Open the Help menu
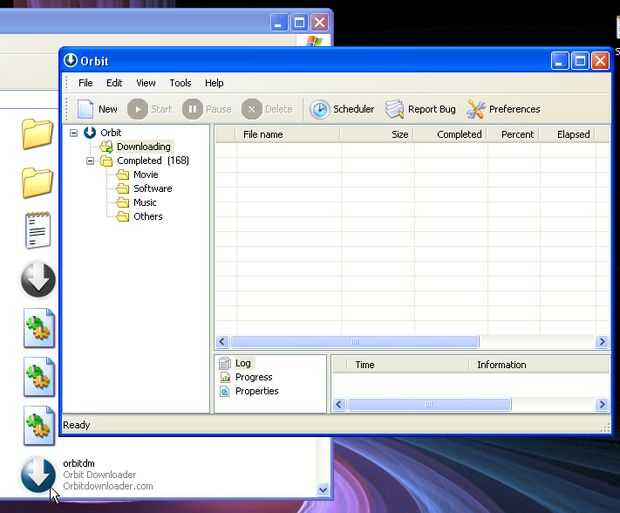This screenshot has width=620, height=513. tap(214, 83)
